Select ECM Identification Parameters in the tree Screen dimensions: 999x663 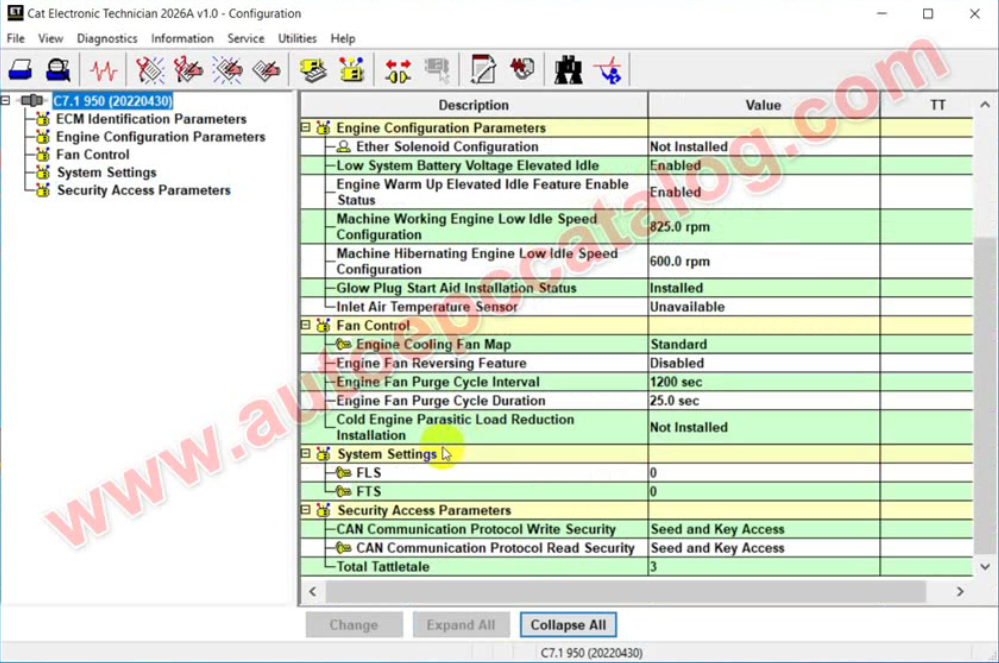tap(151, 119)
